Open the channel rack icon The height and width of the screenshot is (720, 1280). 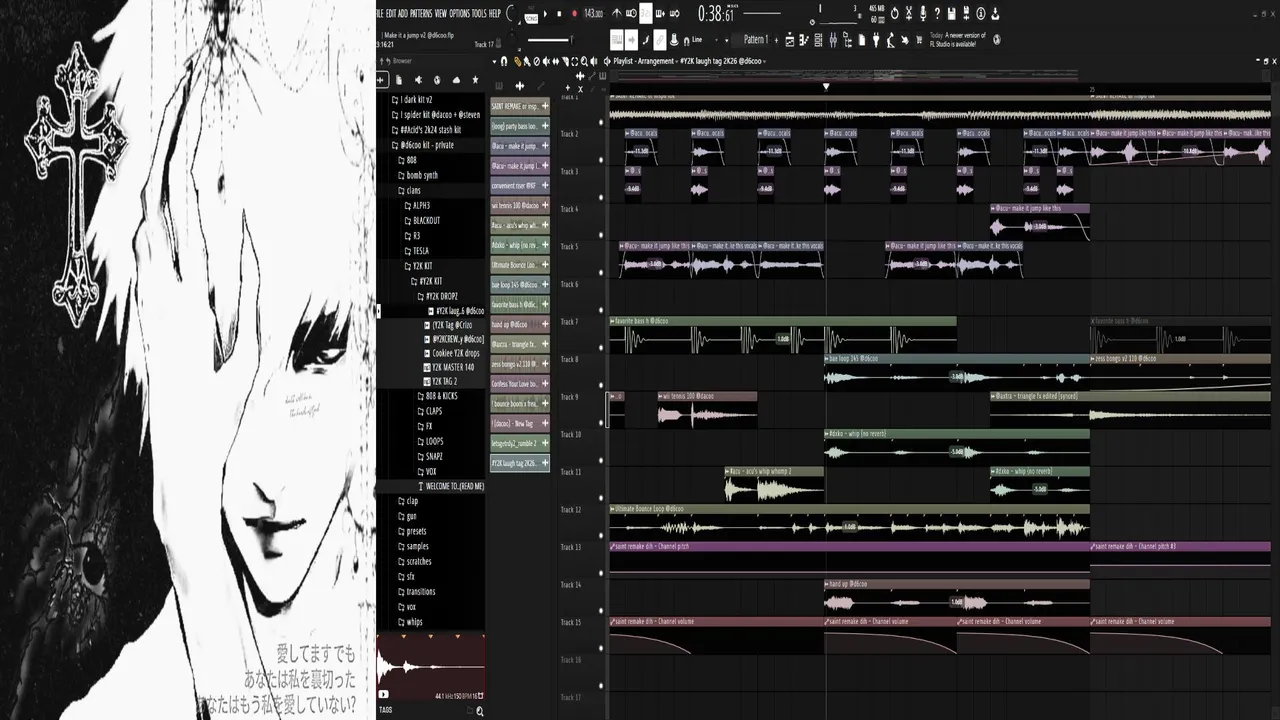[818, 40]
